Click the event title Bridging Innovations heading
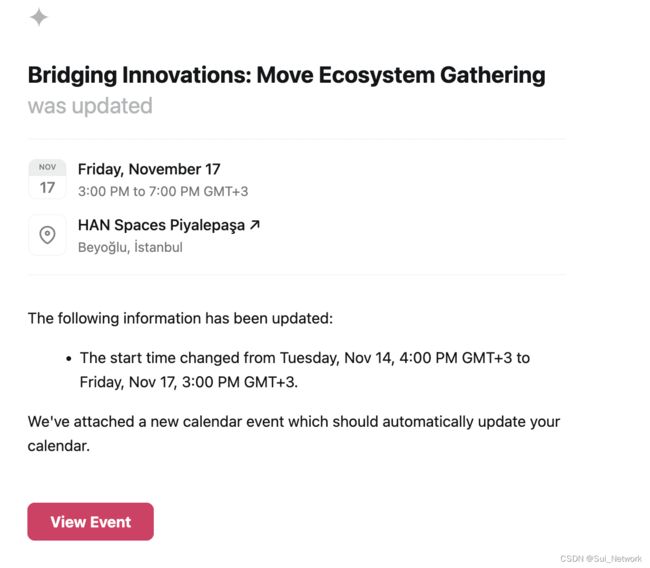This screenshot has height=568, width=650. [x=286, y=75]
